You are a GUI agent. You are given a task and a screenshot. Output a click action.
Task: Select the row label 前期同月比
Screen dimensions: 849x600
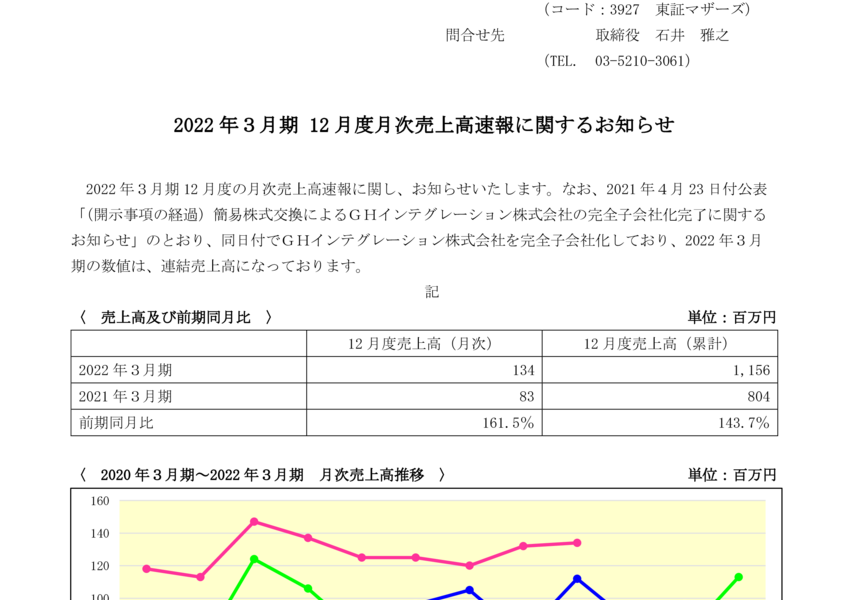click(116, 423)
